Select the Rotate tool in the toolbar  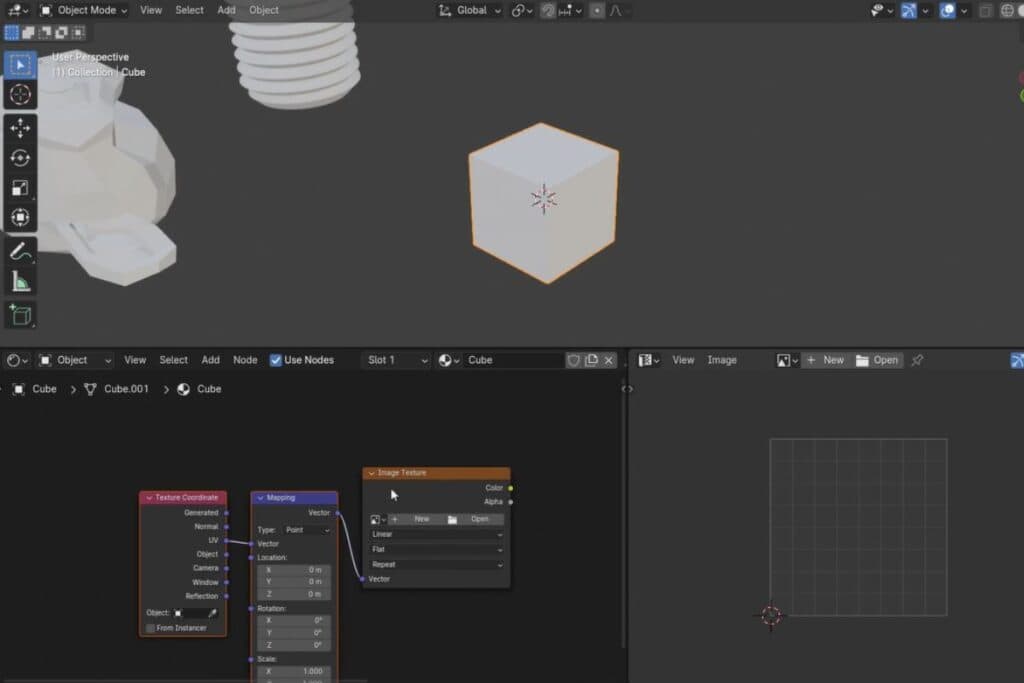20,158
